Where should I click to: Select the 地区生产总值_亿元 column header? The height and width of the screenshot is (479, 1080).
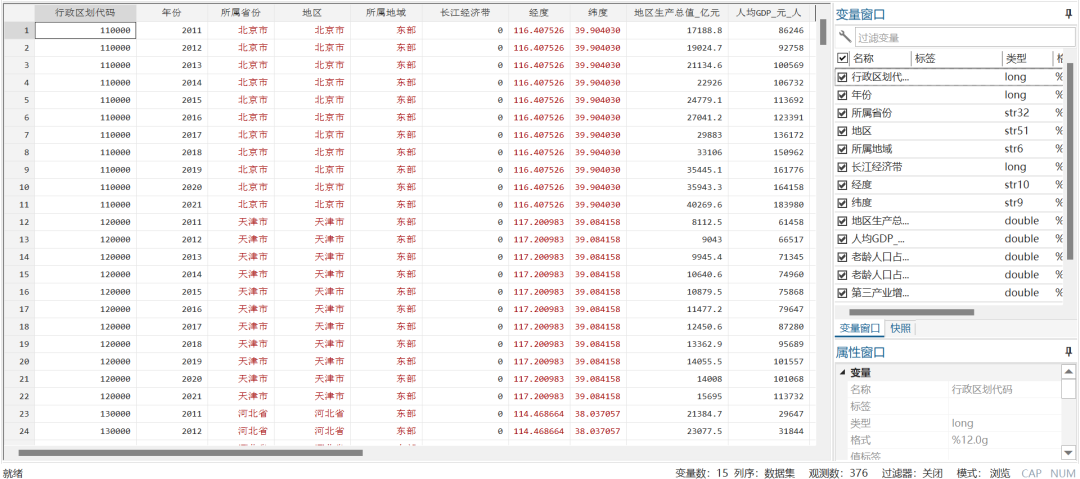[x=677, y=12]
